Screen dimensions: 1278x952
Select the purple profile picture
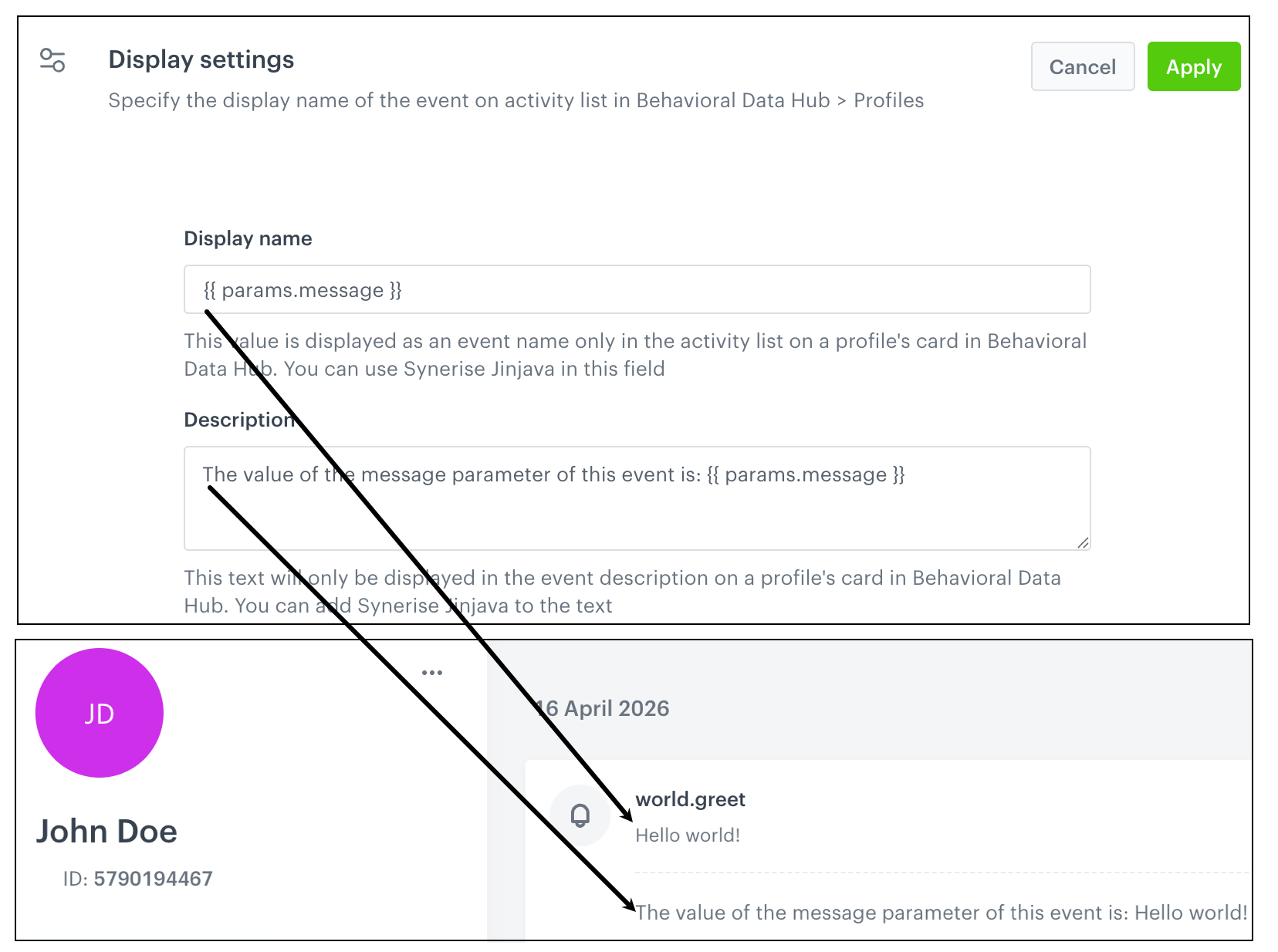click(99, 713)
